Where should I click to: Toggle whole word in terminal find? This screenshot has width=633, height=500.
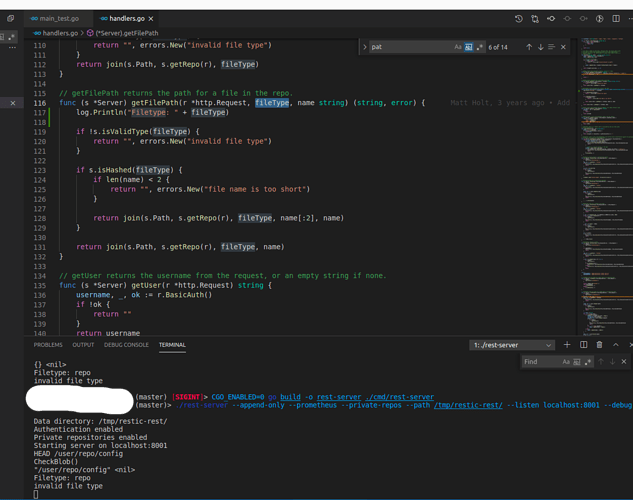pyautogui.click(x=577, y=362)
